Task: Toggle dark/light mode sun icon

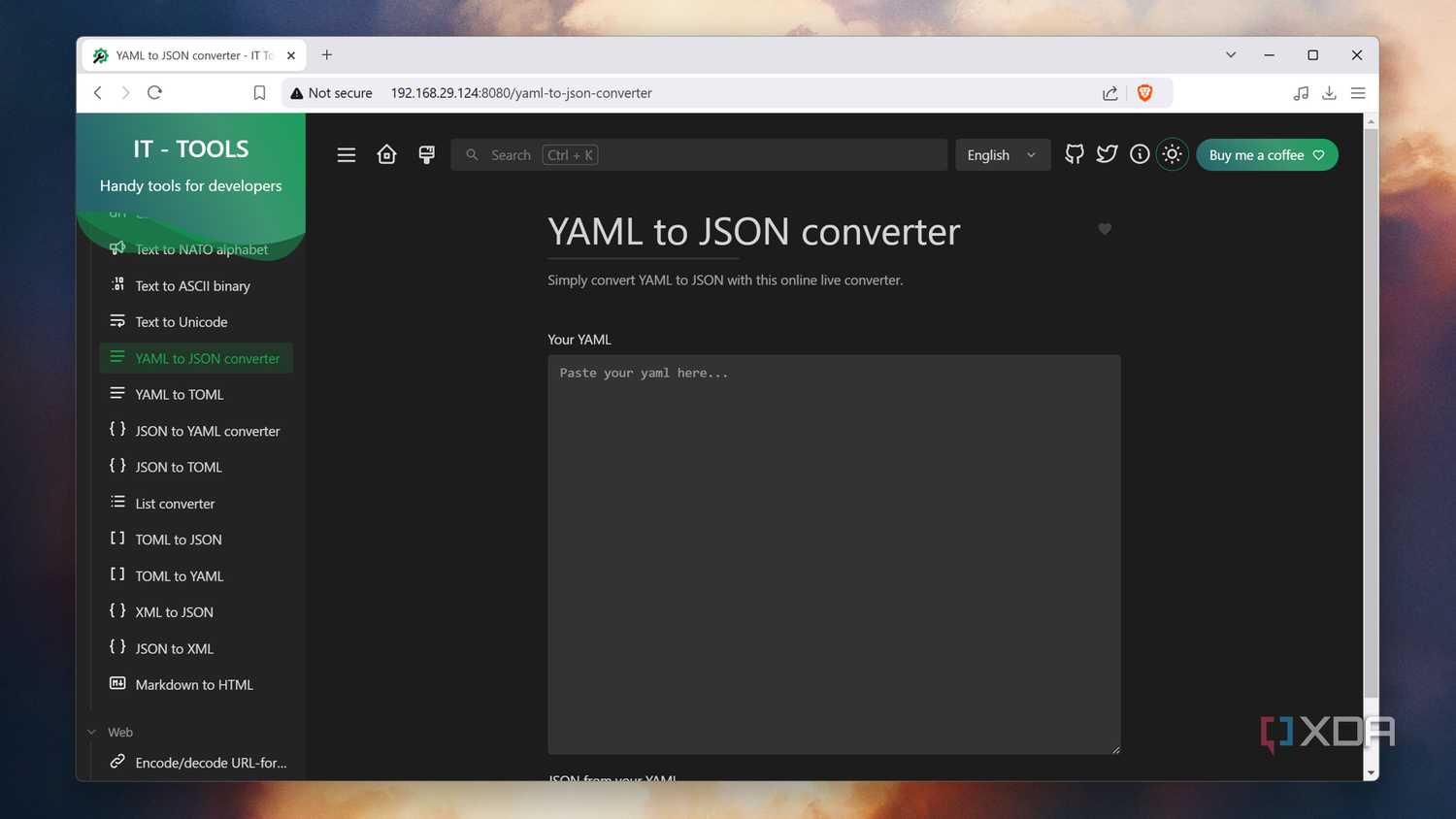Action: click(x=1173, y=154)
